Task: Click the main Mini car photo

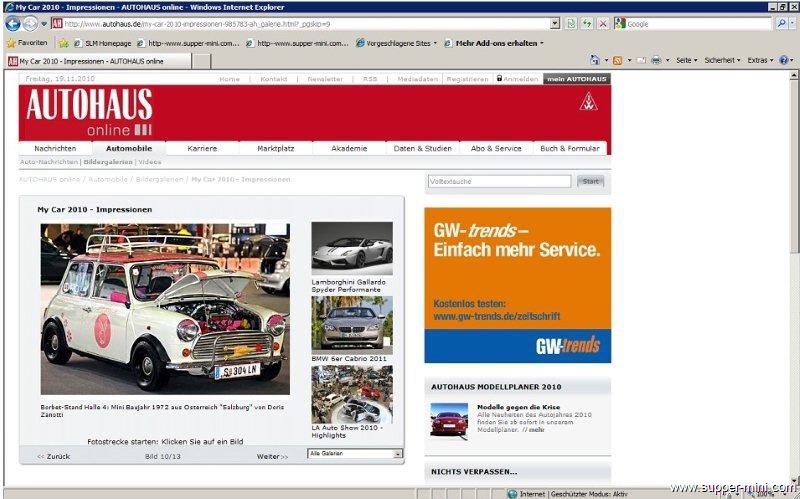Action: click(x=165, y=309)
